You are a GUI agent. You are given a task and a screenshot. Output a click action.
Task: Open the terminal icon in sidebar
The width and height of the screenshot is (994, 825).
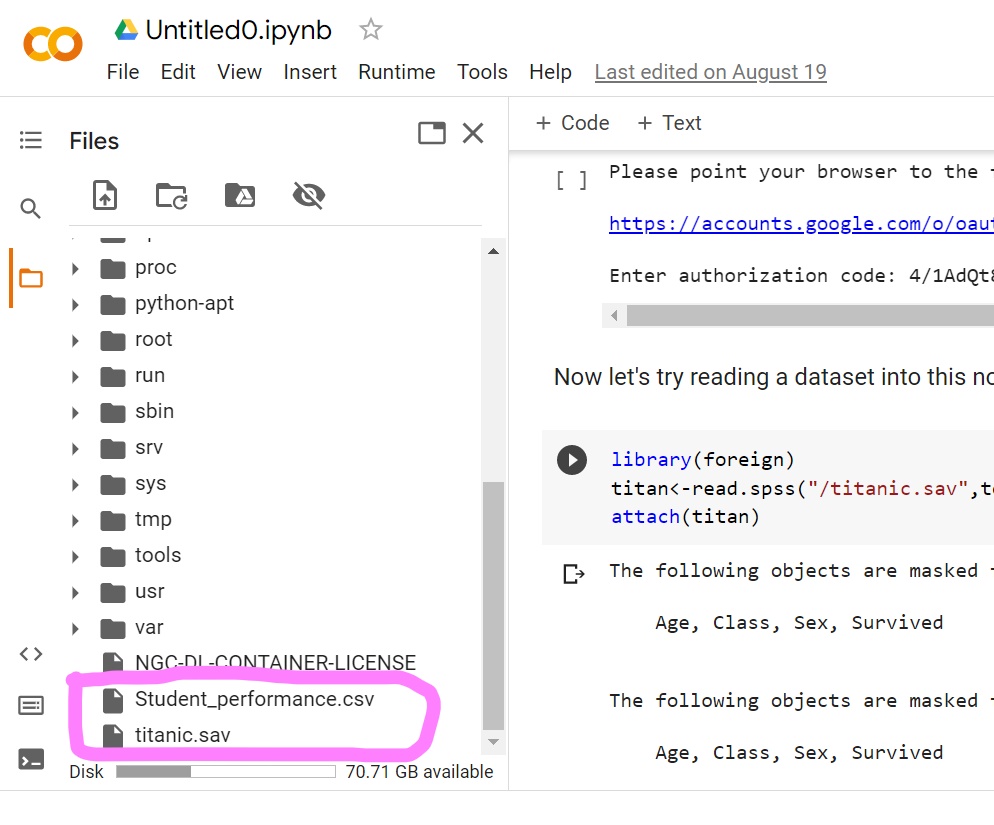(31, 760)
